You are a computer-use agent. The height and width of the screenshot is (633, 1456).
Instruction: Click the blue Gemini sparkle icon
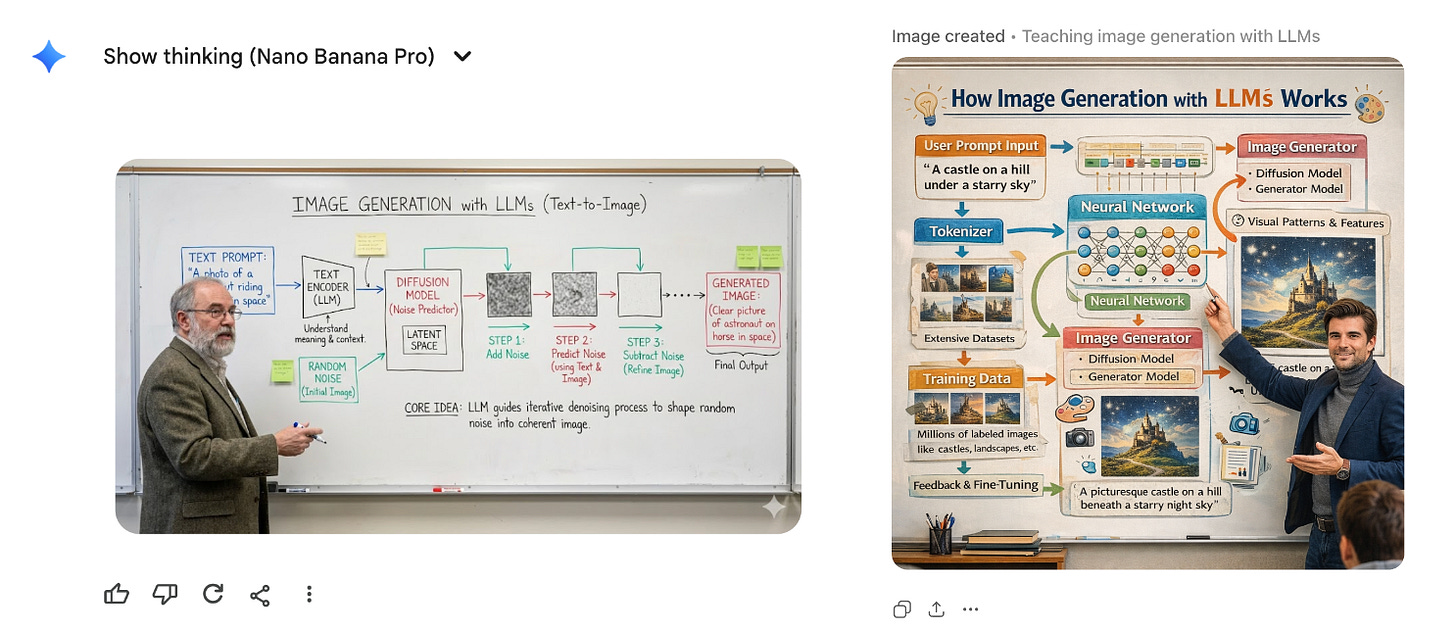coord(49,57)
